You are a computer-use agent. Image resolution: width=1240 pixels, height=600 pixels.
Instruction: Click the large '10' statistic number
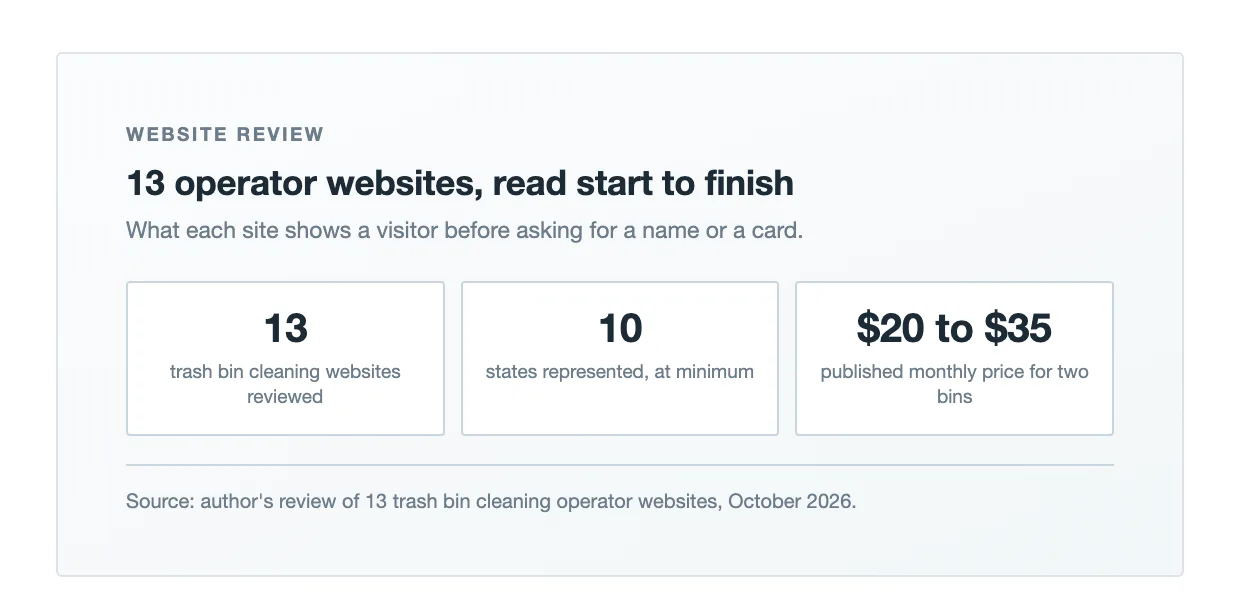point(620,328)
